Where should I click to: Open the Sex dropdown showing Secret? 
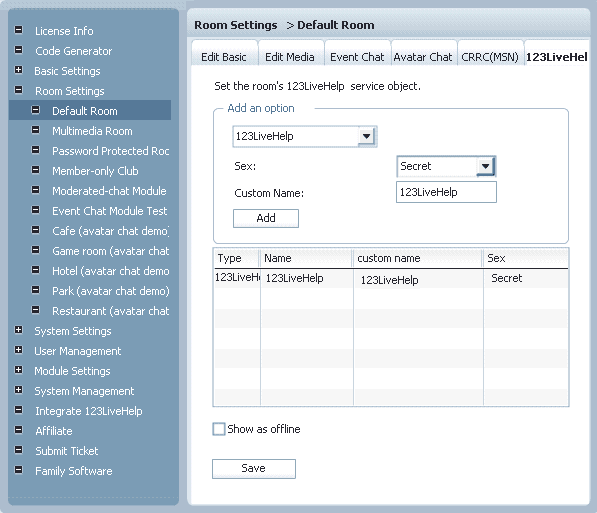click(x=485, y=166)
